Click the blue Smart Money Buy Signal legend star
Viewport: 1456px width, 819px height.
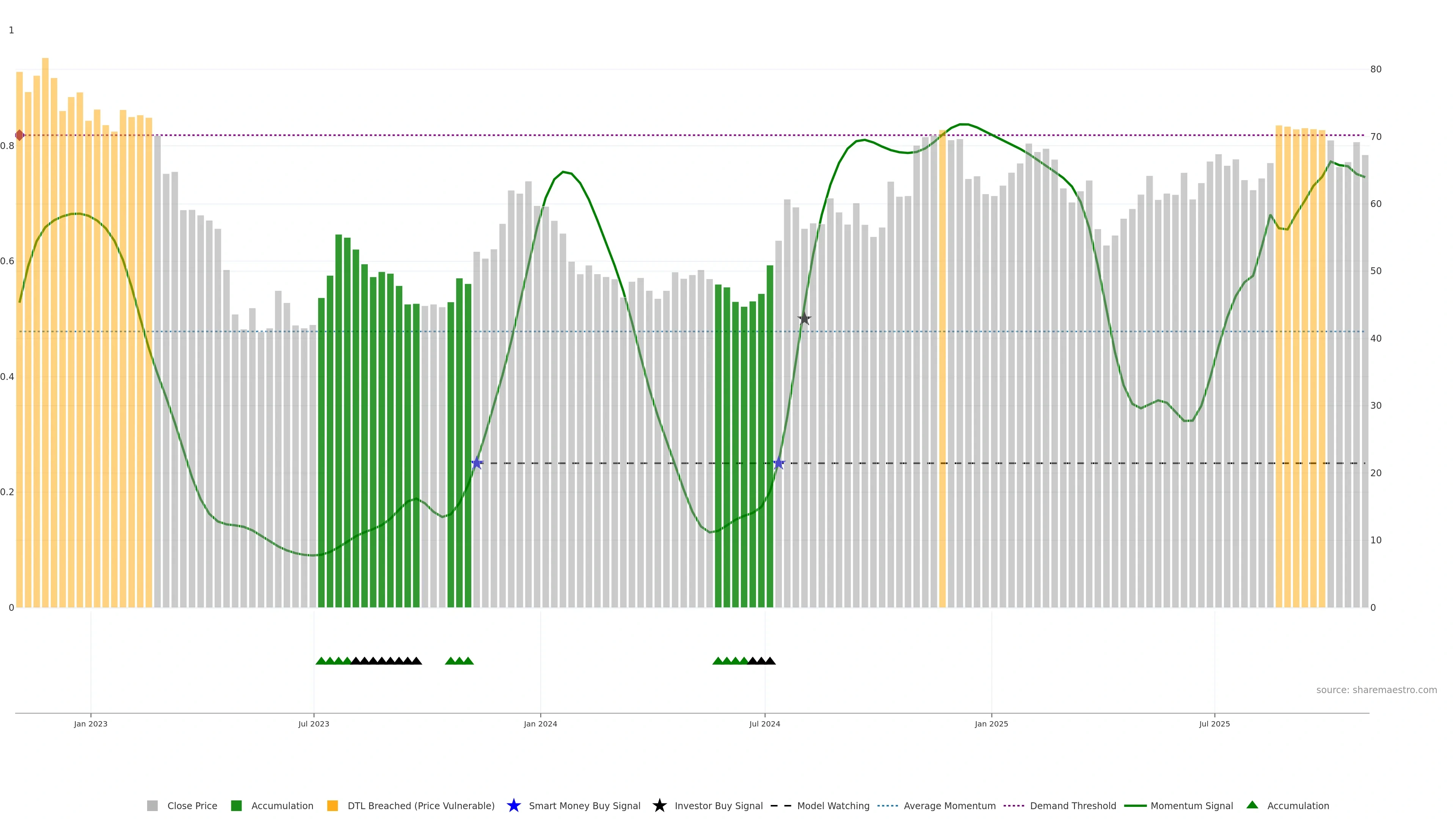[513, 805]
